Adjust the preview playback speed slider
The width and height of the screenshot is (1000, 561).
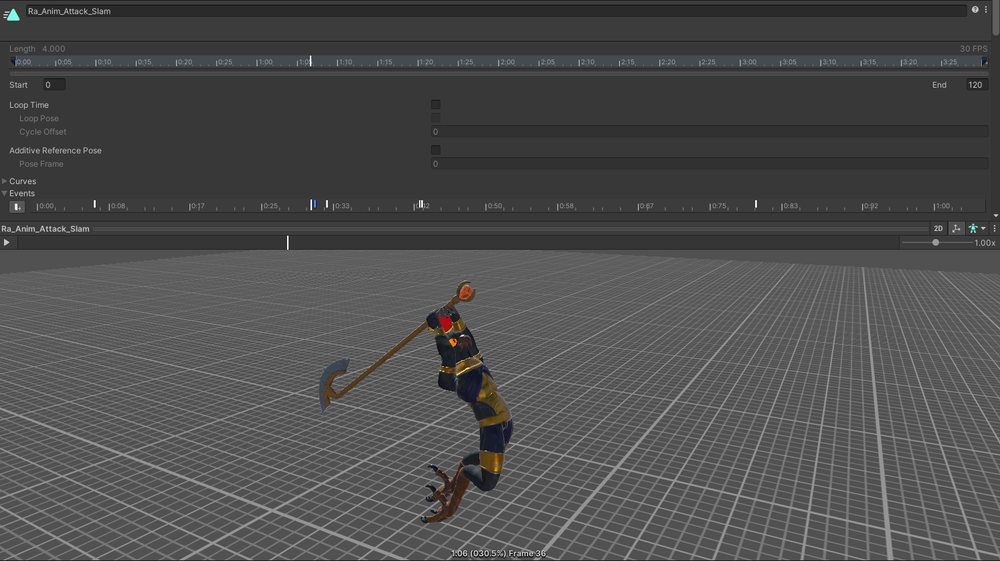936,242
